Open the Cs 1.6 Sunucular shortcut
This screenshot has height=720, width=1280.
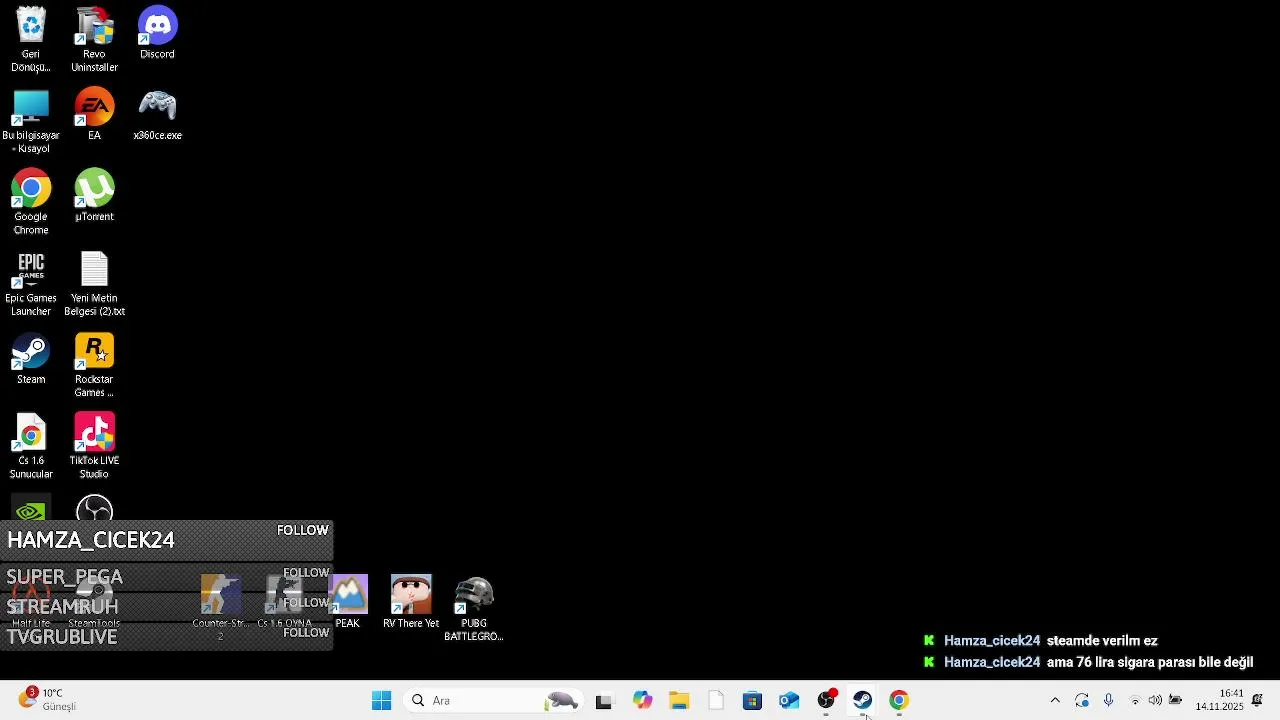[x=31, y=446]
